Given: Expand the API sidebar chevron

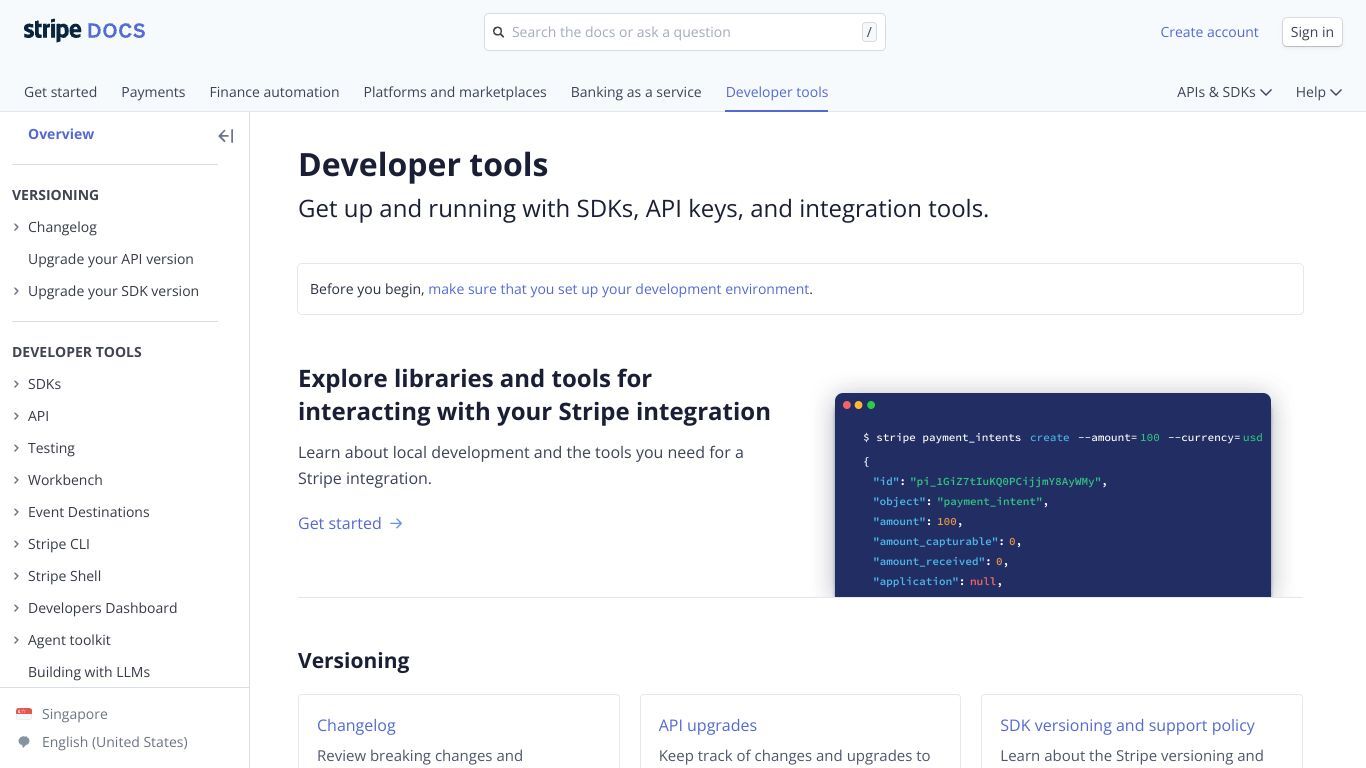Looking at the screenshot, I should point(16,416).
